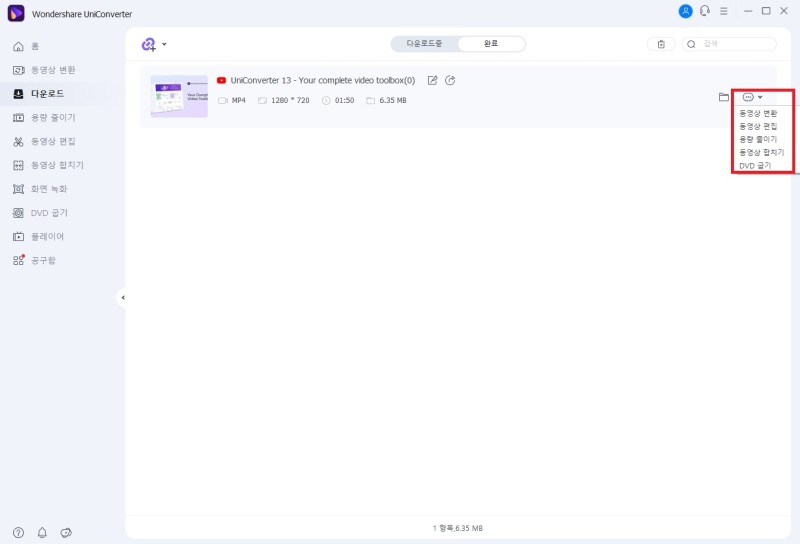Open 플레이어 in the sidebar
This screenshot has width=800, height=544.
click(x=38, y=236)
